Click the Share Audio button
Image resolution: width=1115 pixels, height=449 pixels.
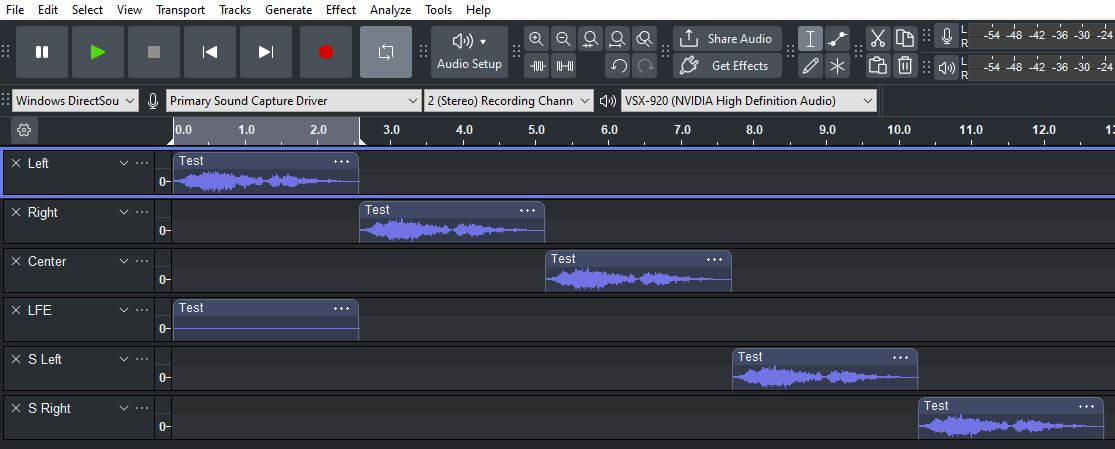point(727,39)
